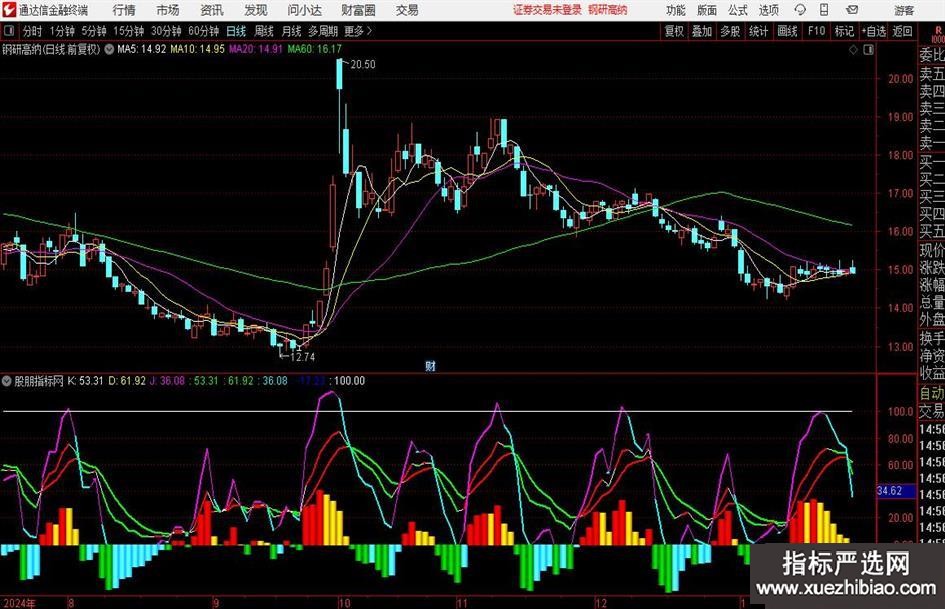Click the 钢研高纳(日线 前复权) chart title
This screenshot has height=609, width=945.
click(x=51, y=49)
